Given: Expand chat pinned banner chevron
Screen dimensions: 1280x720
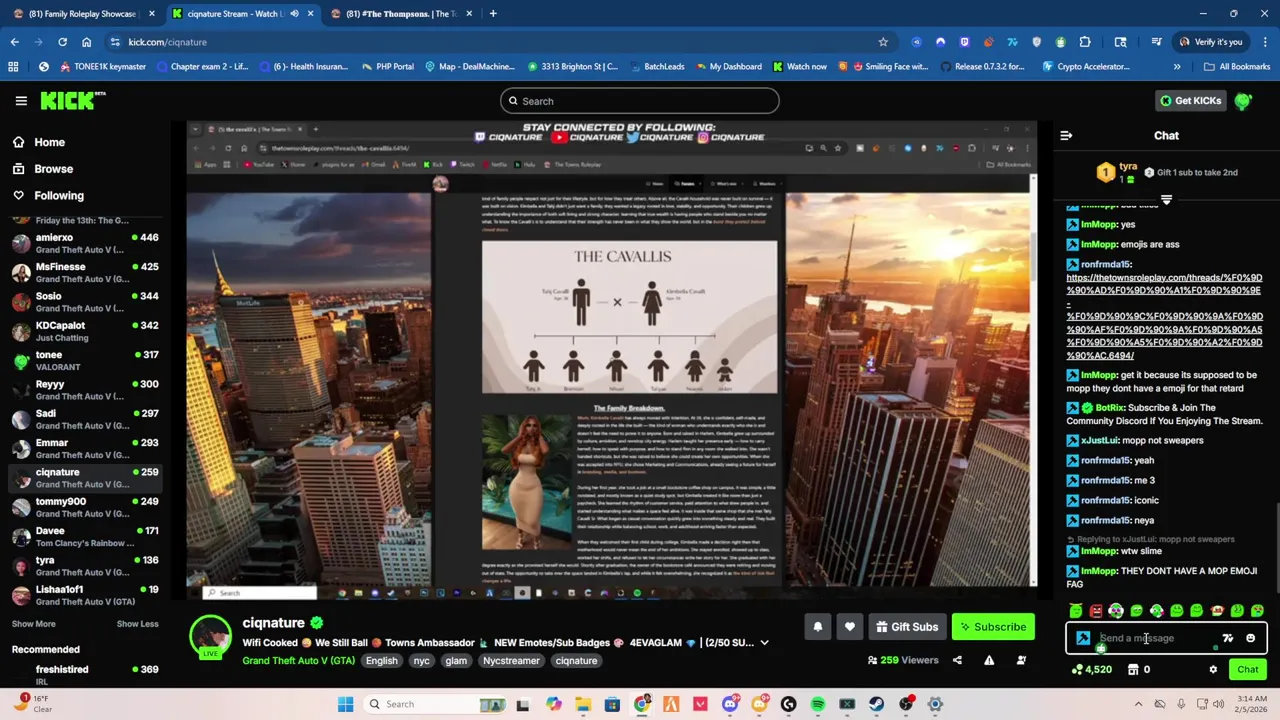Looking at the screenshot, I should click(x=1166, y=200).
